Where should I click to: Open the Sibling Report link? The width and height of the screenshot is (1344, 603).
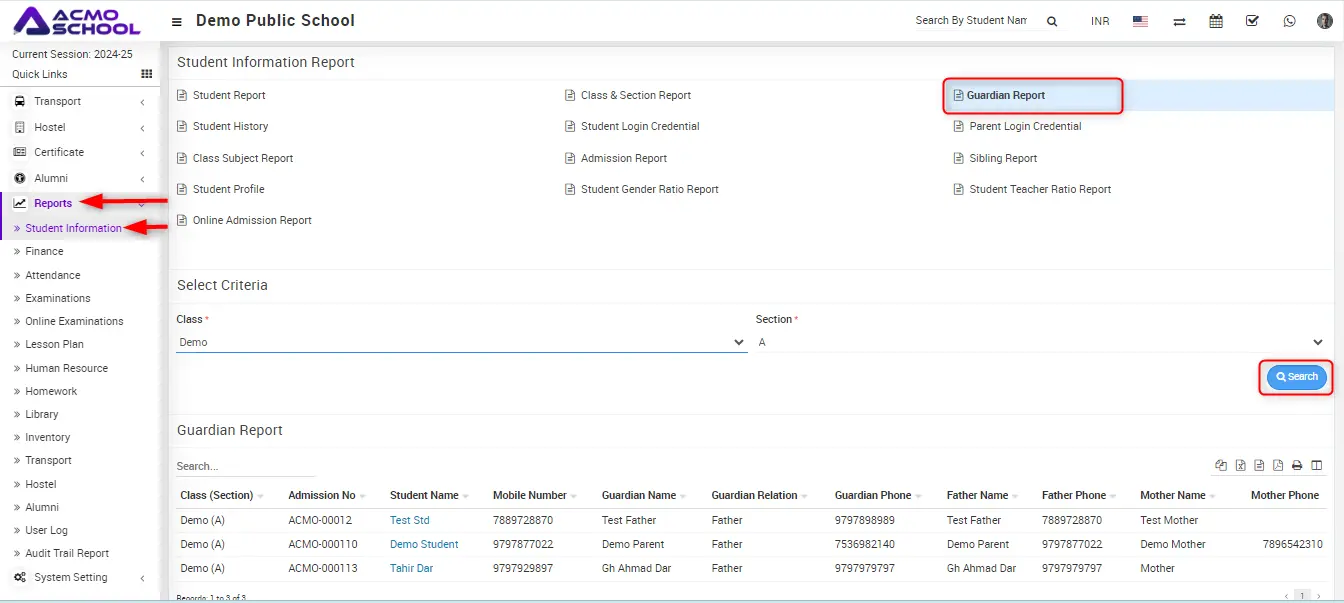[x=1003, y=158]
